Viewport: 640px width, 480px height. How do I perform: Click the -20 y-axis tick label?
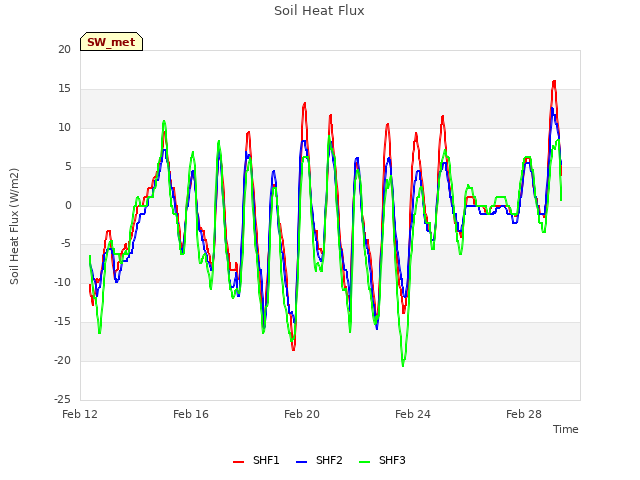point(63,360)
